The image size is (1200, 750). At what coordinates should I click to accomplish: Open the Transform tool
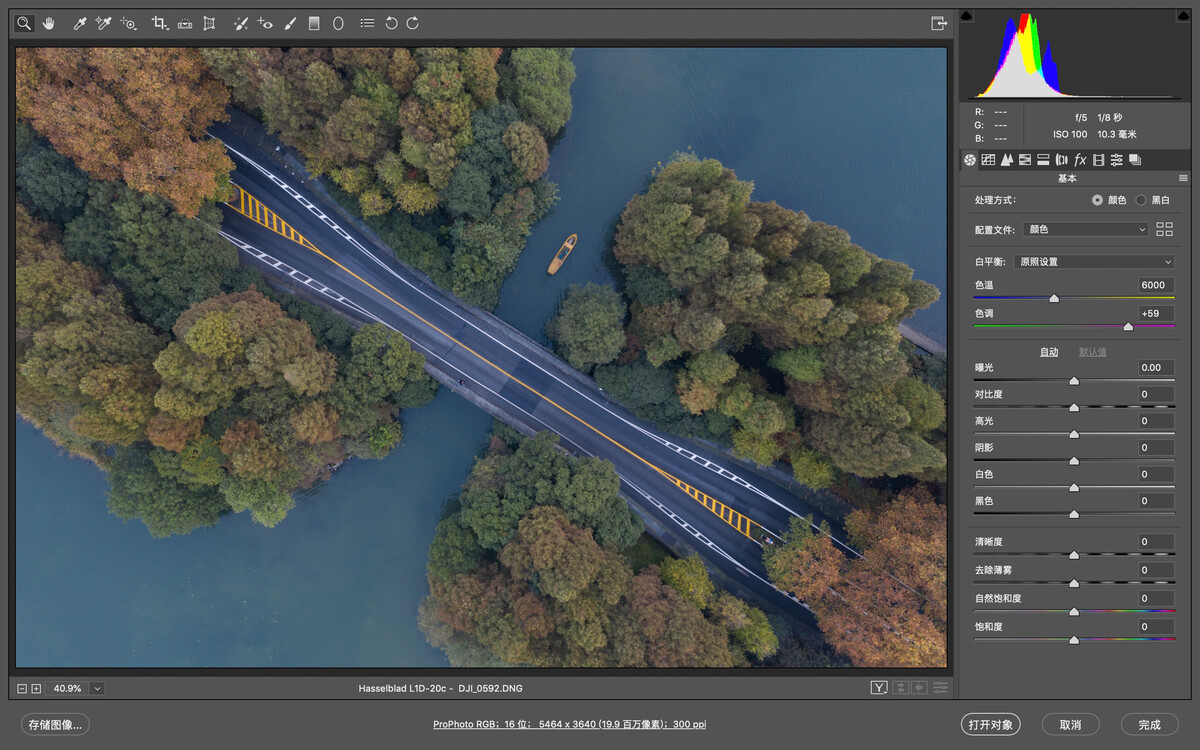pos(209,22)
